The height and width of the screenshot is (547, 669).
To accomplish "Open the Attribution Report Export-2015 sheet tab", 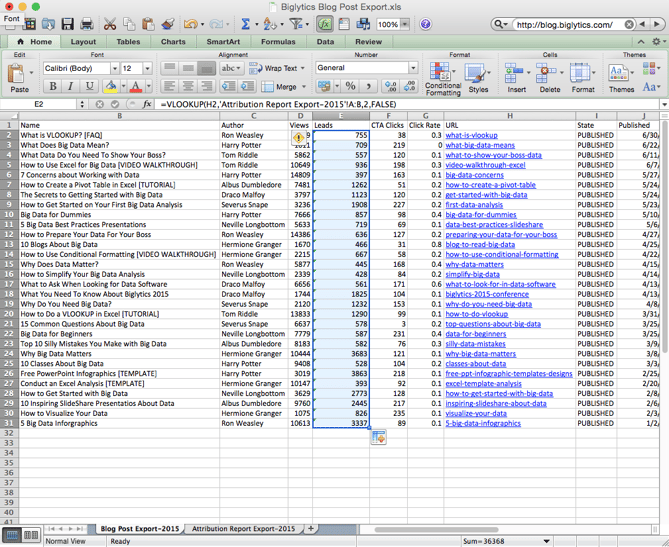I will pos(243,527).
